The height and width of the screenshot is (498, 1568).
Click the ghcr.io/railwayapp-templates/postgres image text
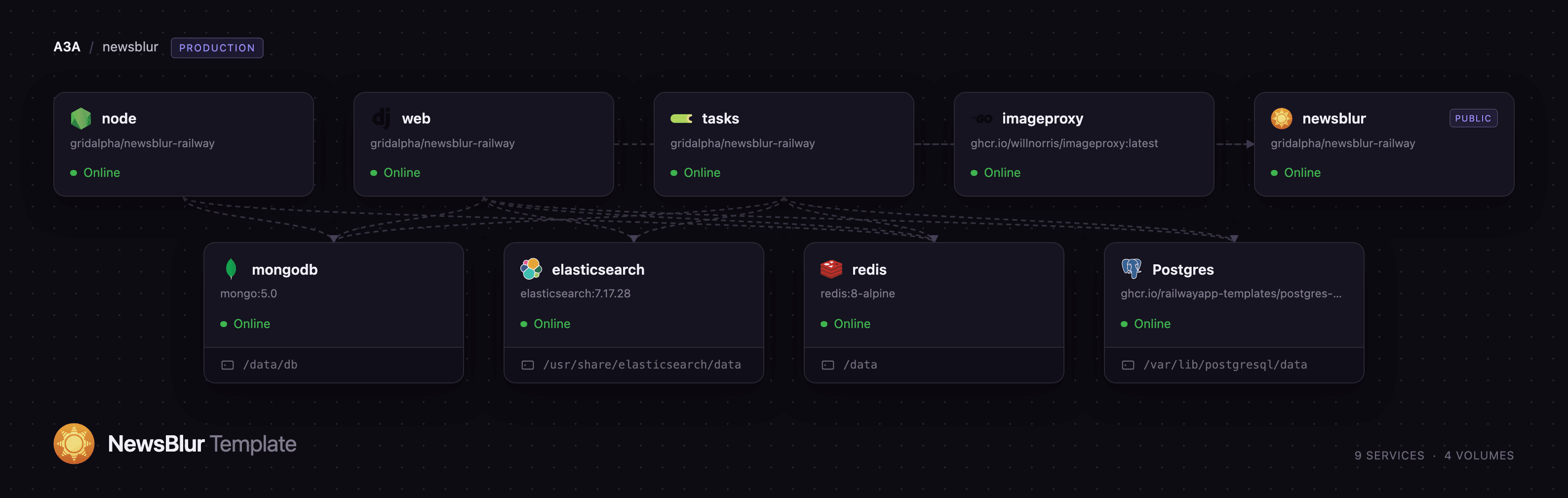[1231, 293]
